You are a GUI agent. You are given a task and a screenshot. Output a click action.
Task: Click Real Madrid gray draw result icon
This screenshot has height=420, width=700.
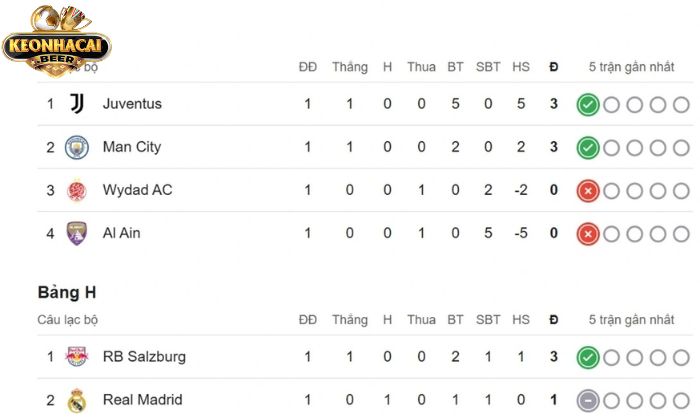click(x=588, y=401)
